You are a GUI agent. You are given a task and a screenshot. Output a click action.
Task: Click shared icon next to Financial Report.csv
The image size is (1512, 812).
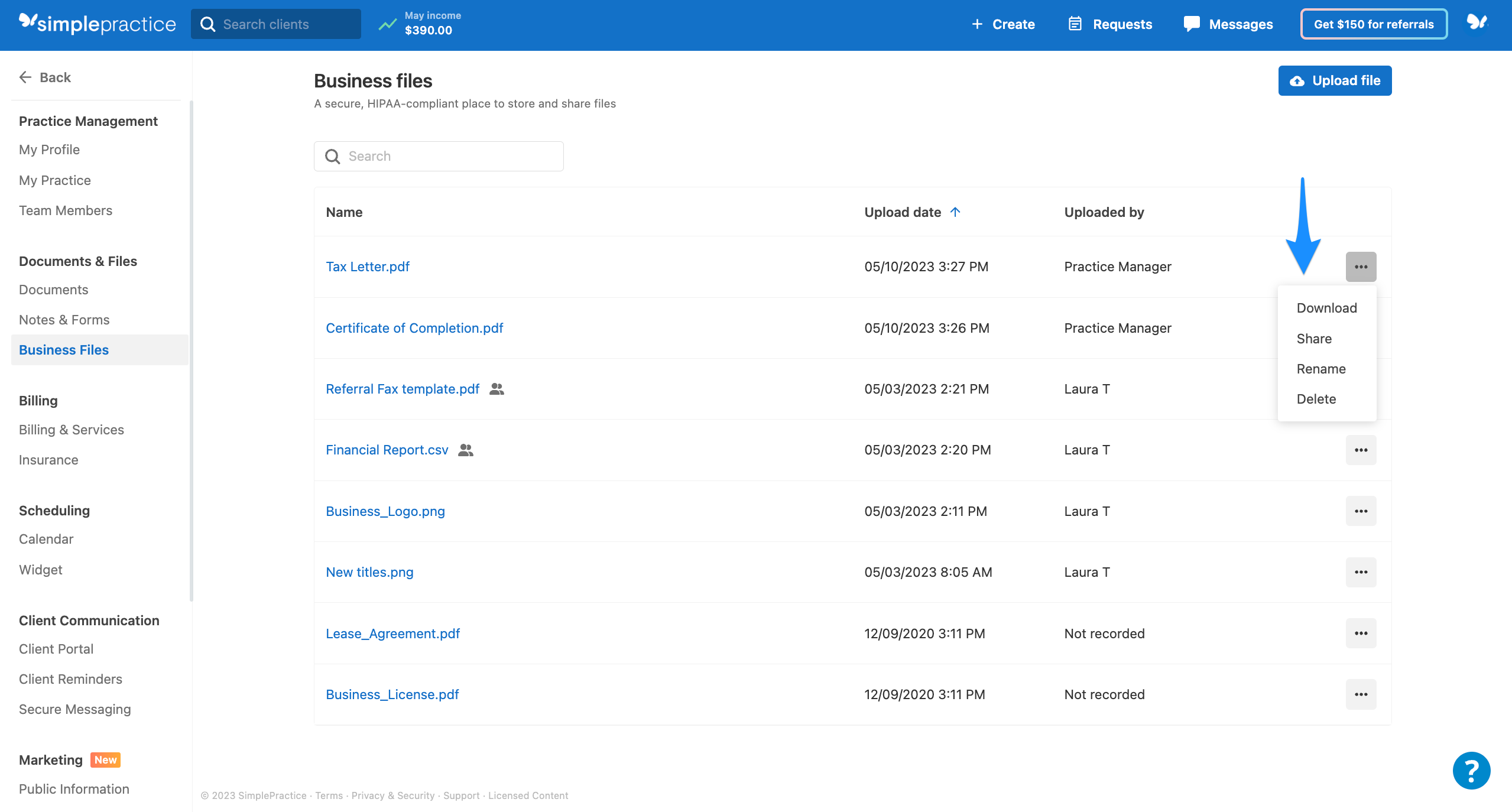click(x=466, y=450)
